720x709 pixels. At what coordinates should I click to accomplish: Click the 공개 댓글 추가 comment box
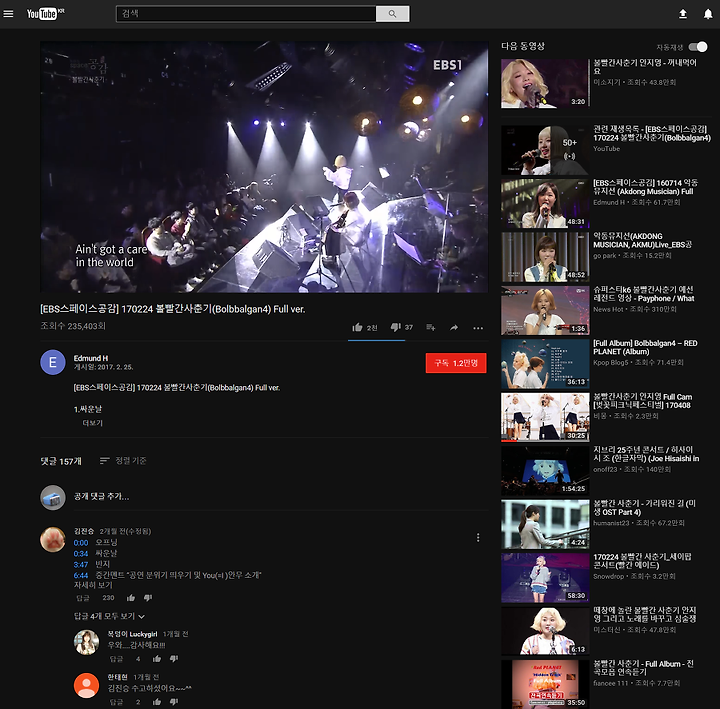[x=281, y=496]
